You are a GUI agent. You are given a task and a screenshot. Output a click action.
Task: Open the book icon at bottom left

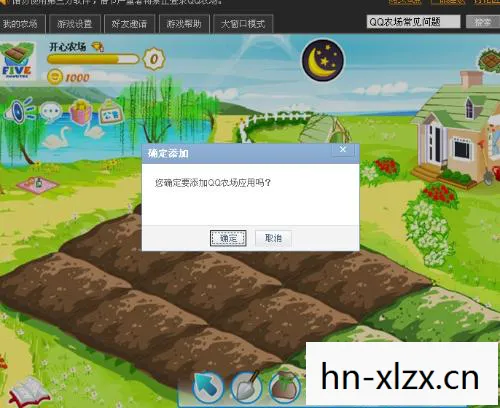click(x=29, y=392)
